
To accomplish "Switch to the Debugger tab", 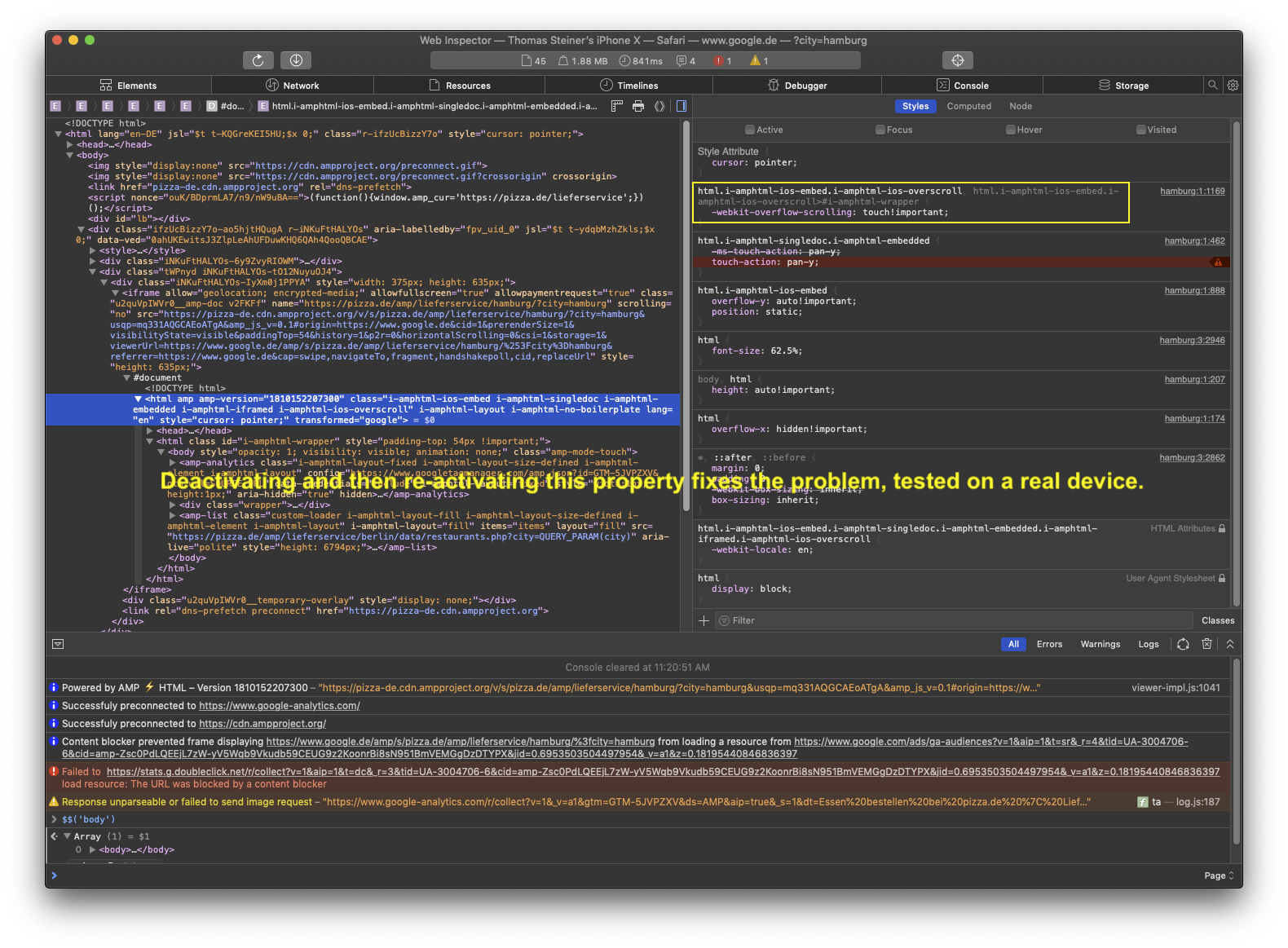I will click(x=797, y=86).
